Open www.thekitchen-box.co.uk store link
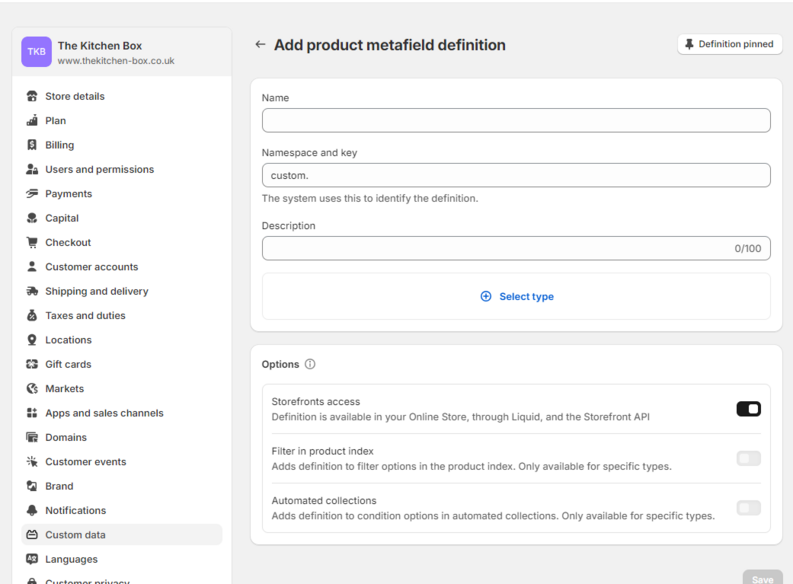Screen dimensions: 793x584 (116, 61)
